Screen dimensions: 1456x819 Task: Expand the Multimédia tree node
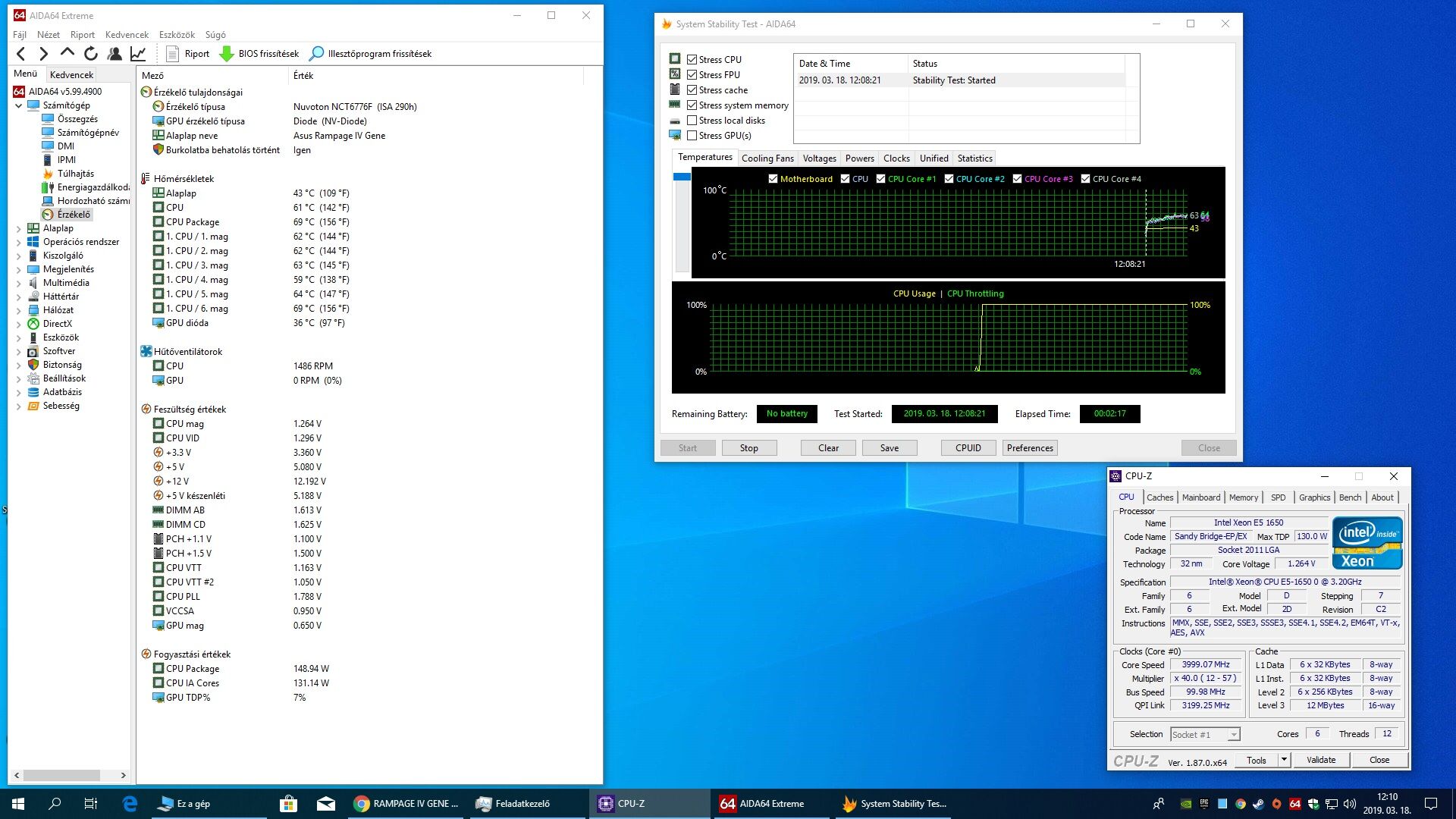pyautogui.click(x=19, y=283)
